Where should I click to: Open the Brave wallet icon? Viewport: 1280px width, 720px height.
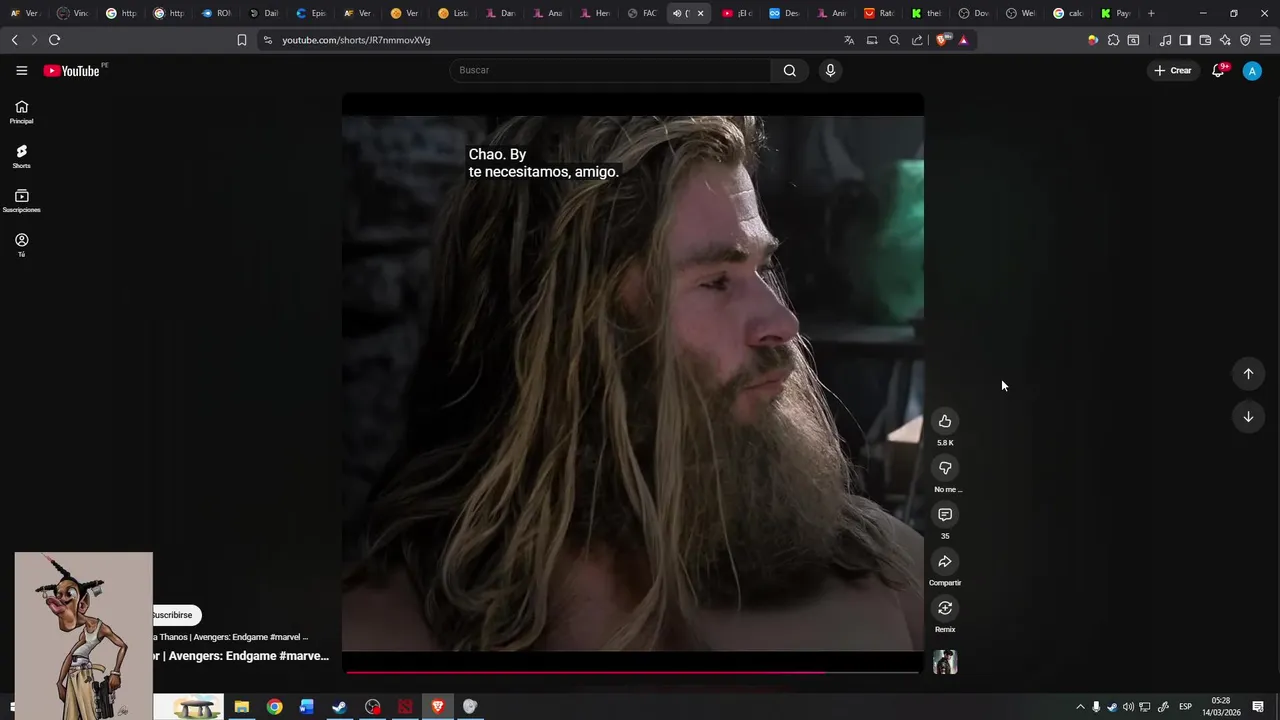[1205, 40]
